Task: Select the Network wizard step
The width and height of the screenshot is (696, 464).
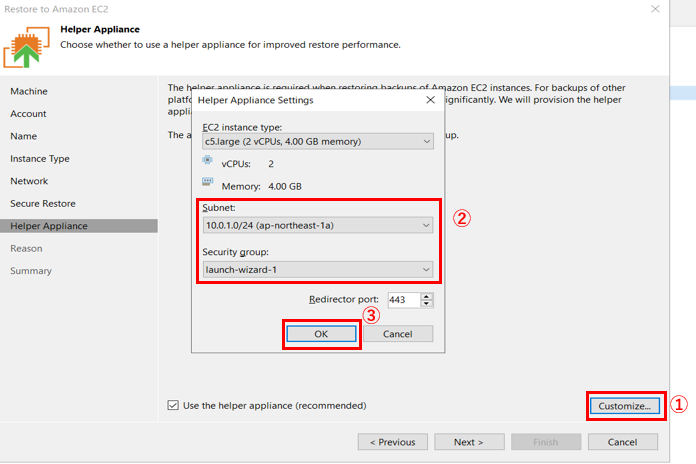Action: click(29, 181)
